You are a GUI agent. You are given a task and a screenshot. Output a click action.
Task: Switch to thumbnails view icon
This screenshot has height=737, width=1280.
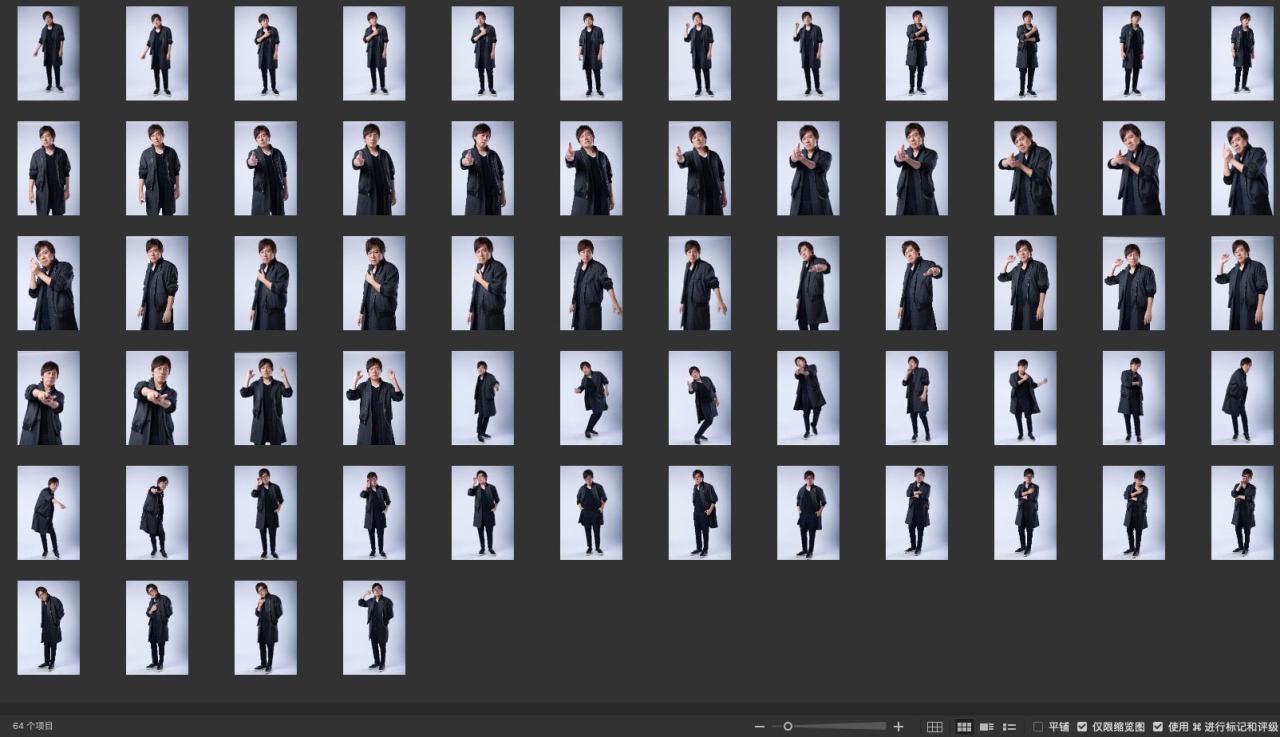pos(964,726)
